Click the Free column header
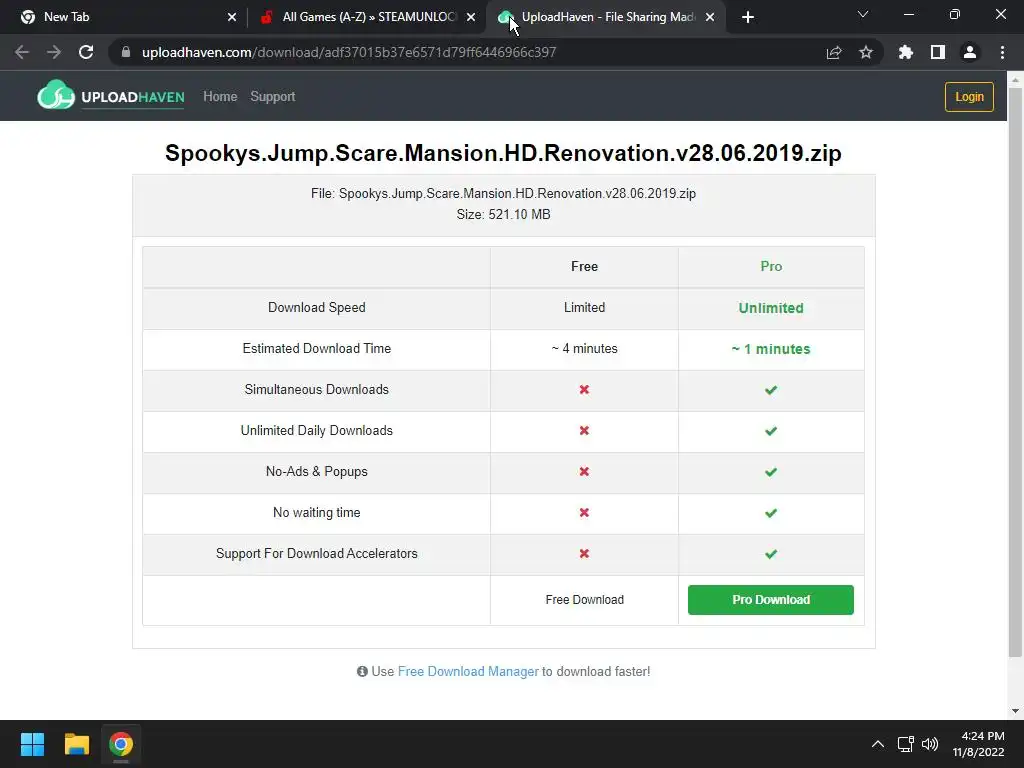The width and height of the screenshot is (1024, 768). click(584, 266)
